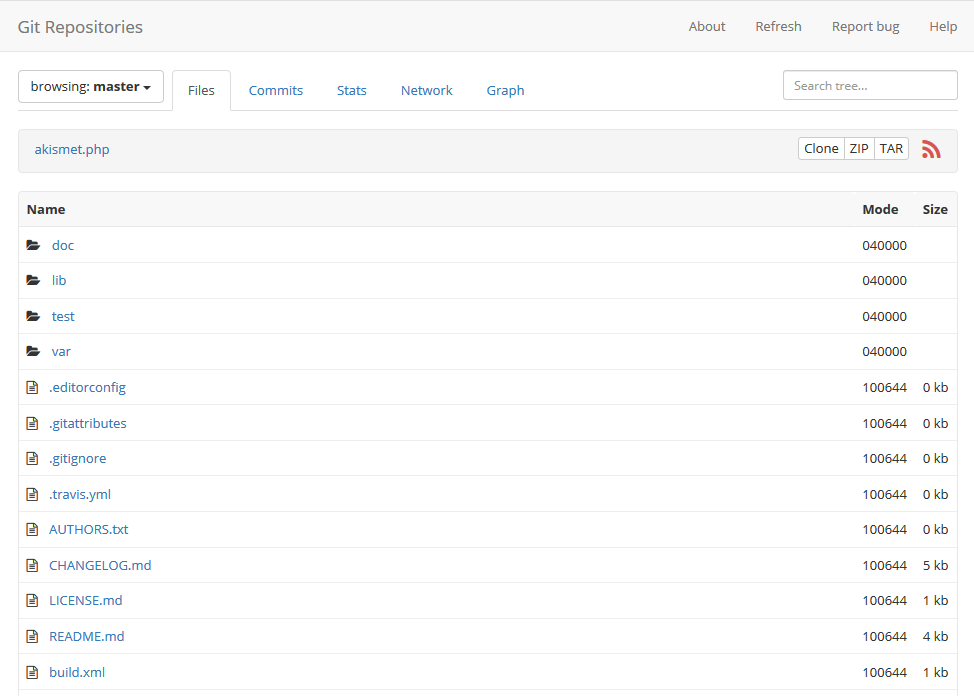Select the test folder icon
This screenshot has height=696, width=974.
click(33, 315)
